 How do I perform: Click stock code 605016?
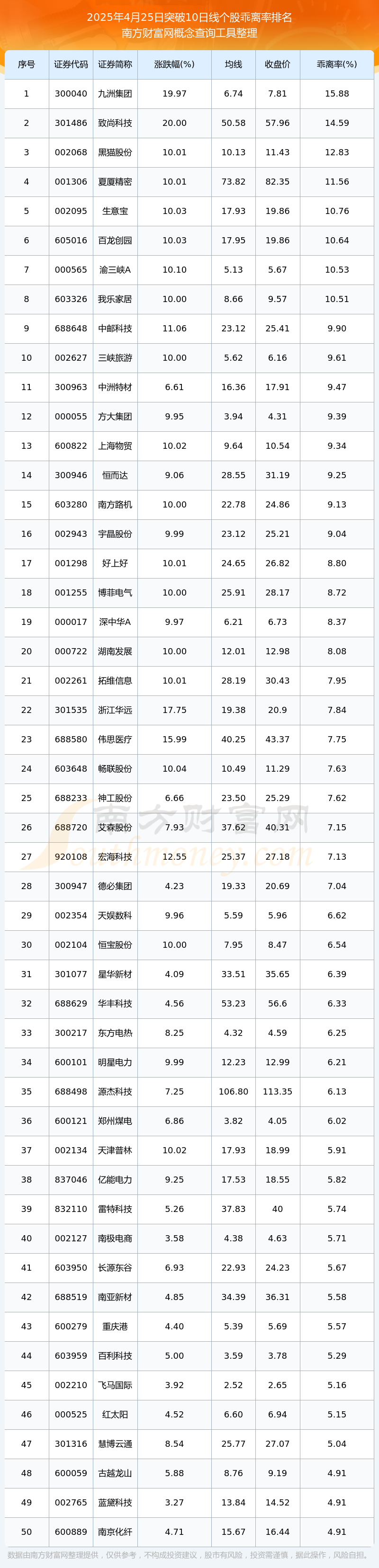(x=71, y=241)
